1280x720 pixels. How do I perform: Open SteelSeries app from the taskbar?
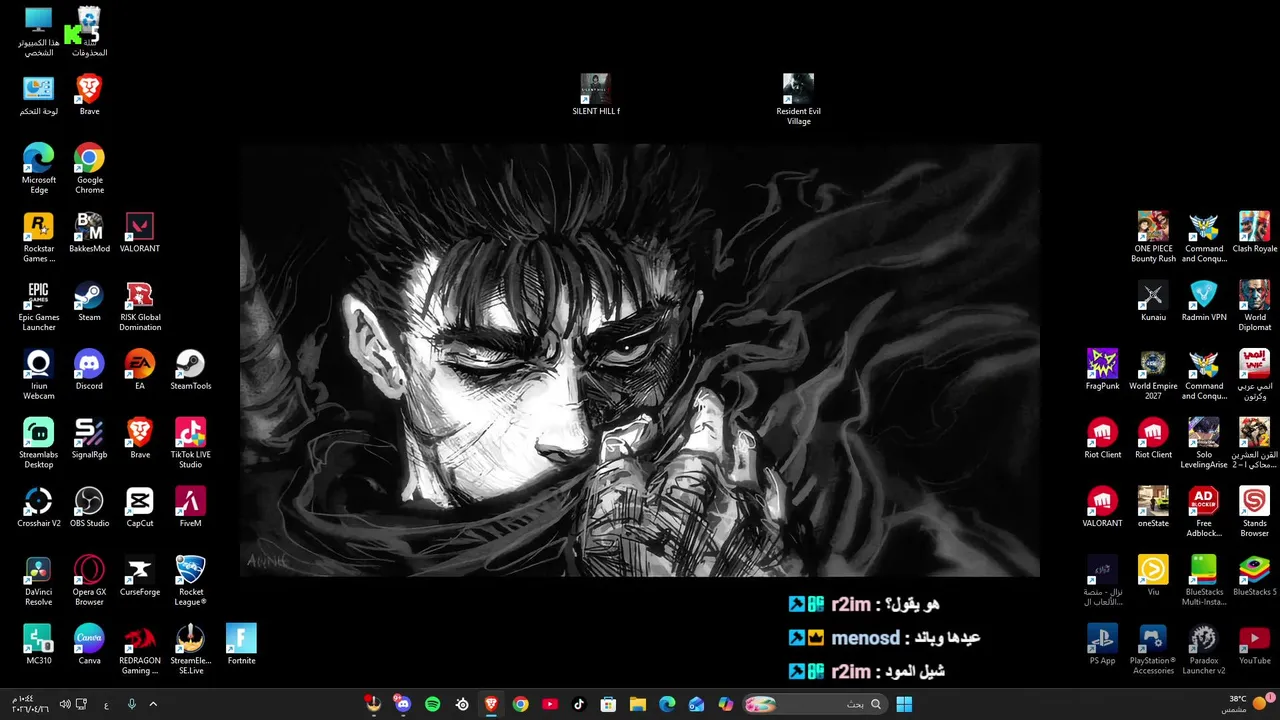(x=462, y=704)
